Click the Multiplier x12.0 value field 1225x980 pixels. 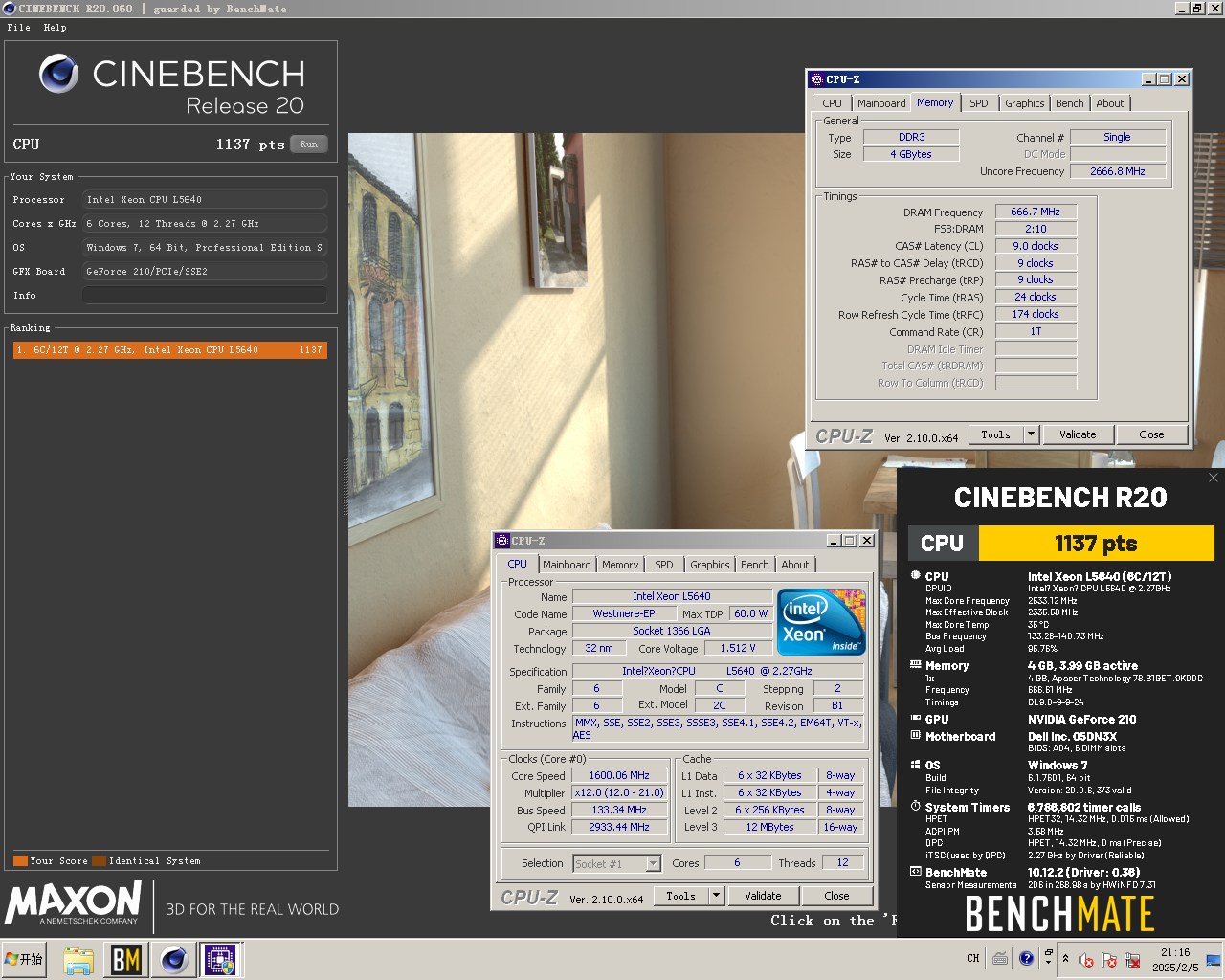pos(619,792)
